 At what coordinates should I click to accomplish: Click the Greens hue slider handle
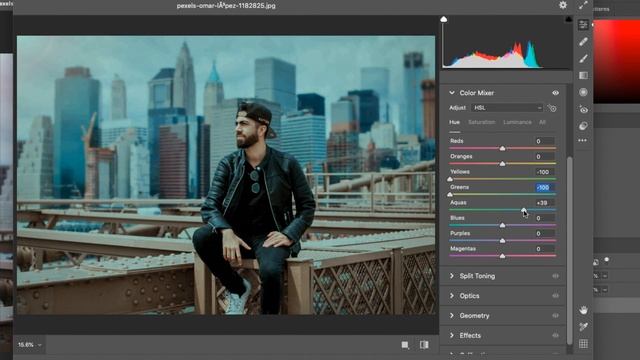click(450, 194)
